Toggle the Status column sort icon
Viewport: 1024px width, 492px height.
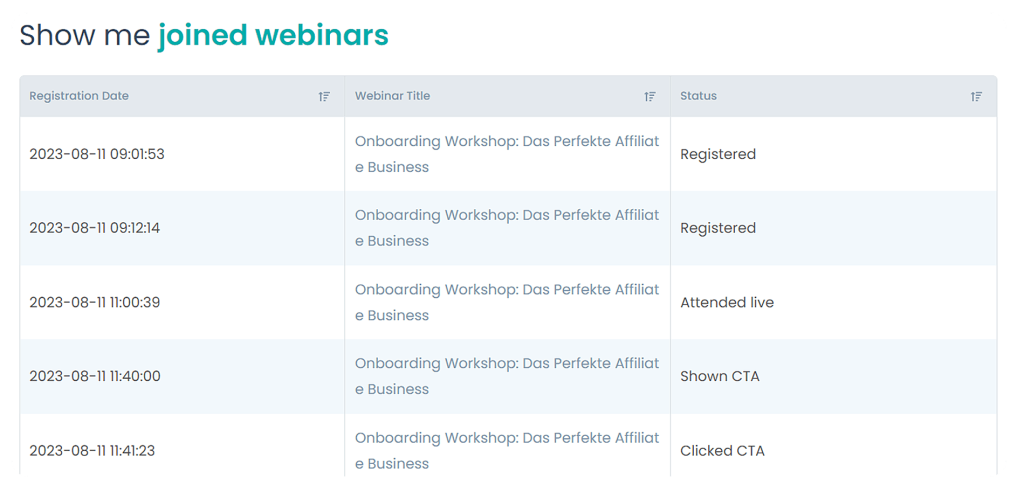976,97
